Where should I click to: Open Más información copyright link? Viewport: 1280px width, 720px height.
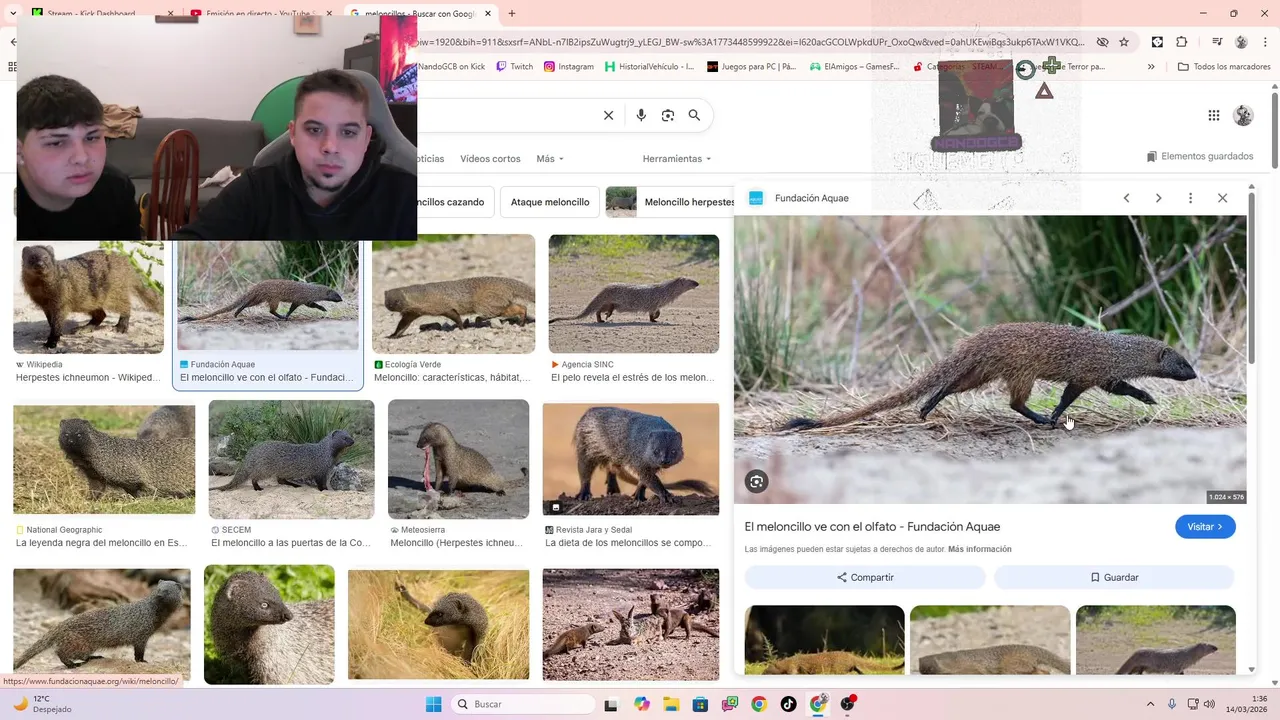(x=980, y=549)
